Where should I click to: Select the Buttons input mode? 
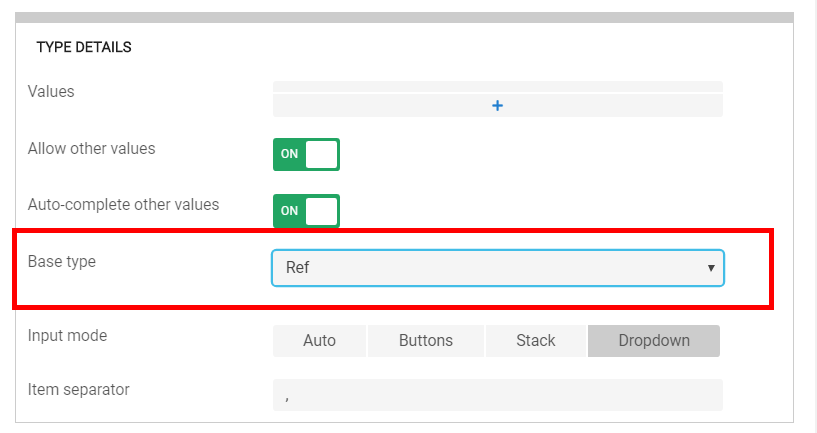click(x=426, y=341)
